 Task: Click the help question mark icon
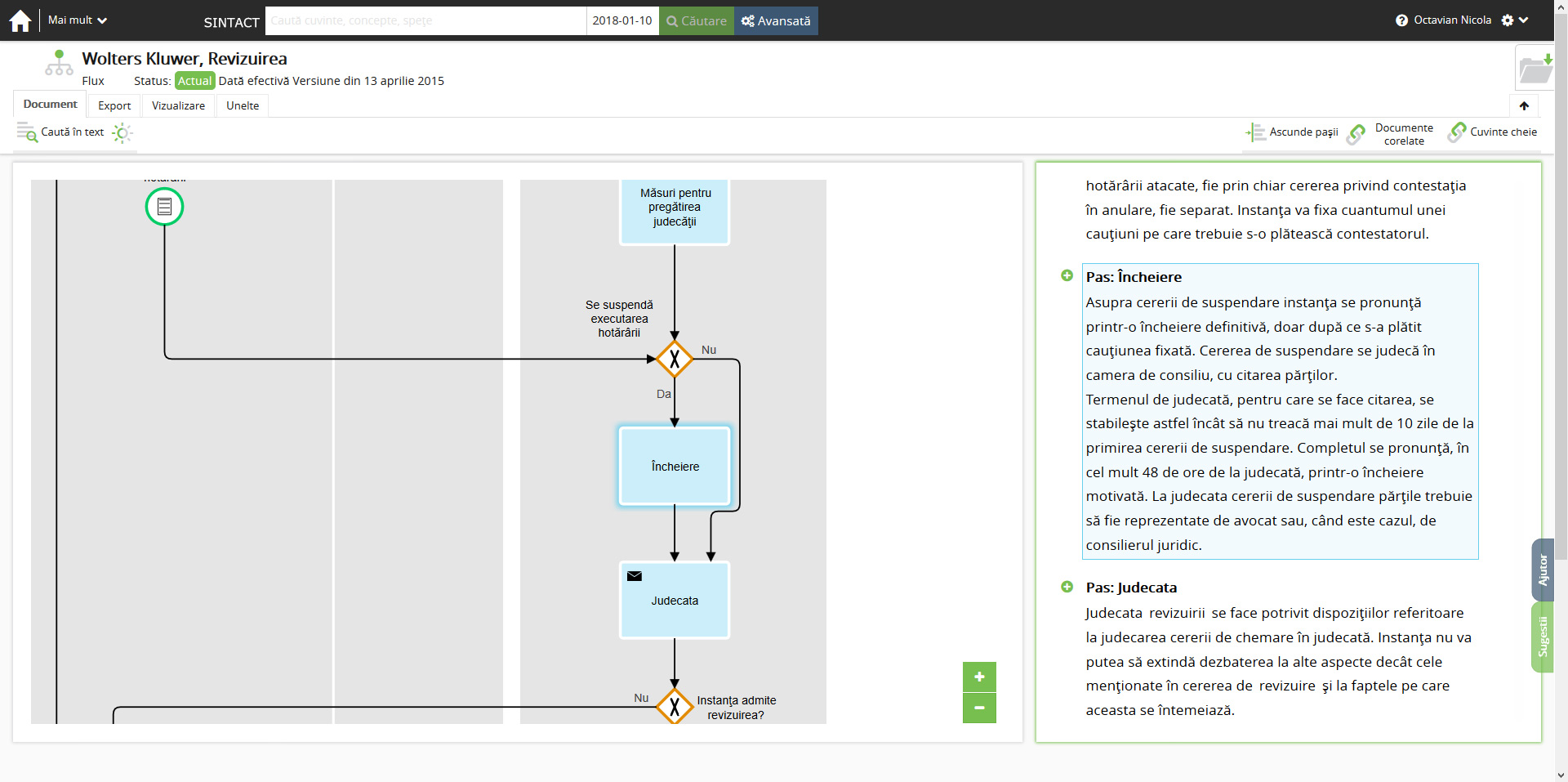click(x=1401, y=20)
